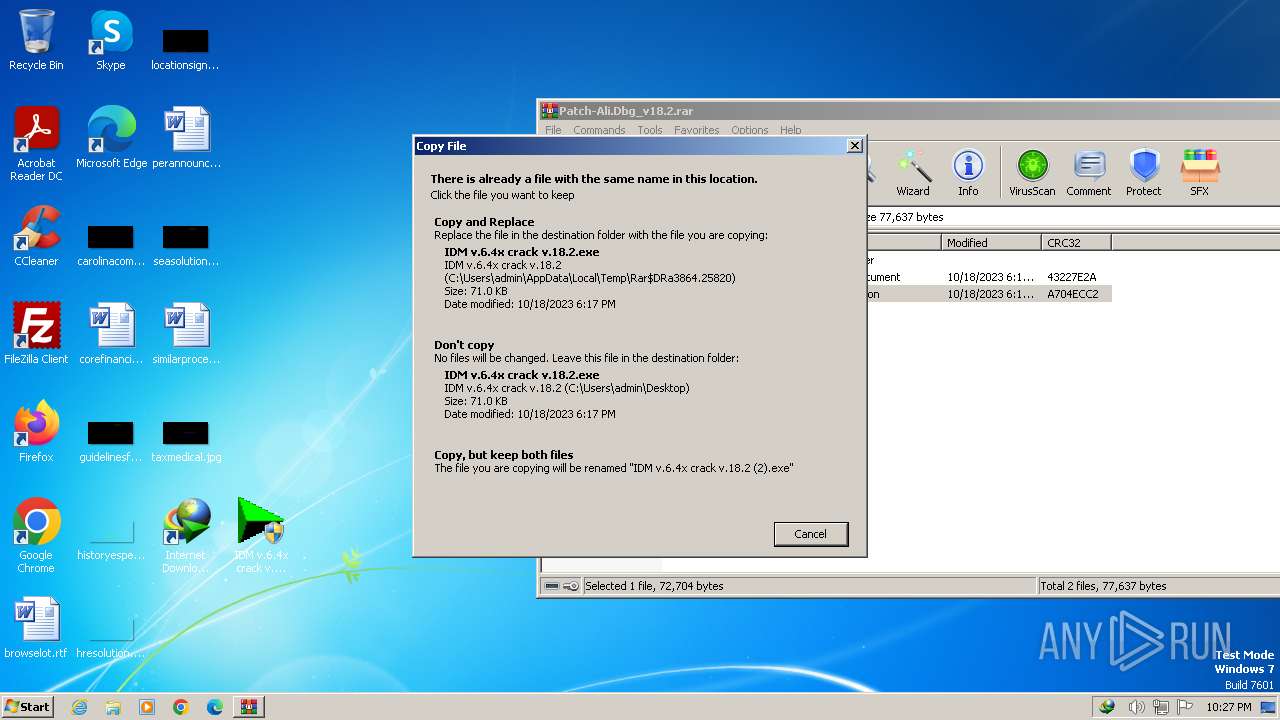Open the Options menu in WinRAR
1280x720 pixels.
pos(750,130)
